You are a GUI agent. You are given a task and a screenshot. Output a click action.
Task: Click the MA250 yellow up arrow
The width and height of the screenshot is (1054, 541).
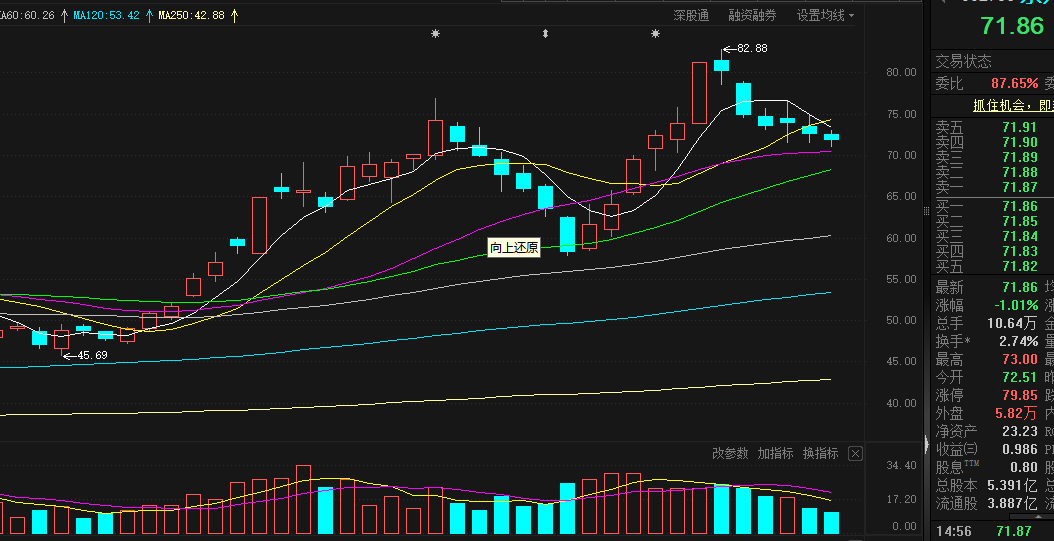point(234,15)
